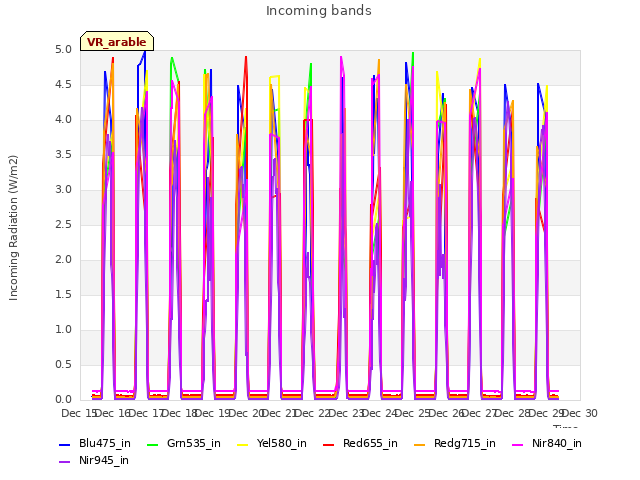
Task: Click the 1.5 y-axis tick label
Action: [63, 295]
